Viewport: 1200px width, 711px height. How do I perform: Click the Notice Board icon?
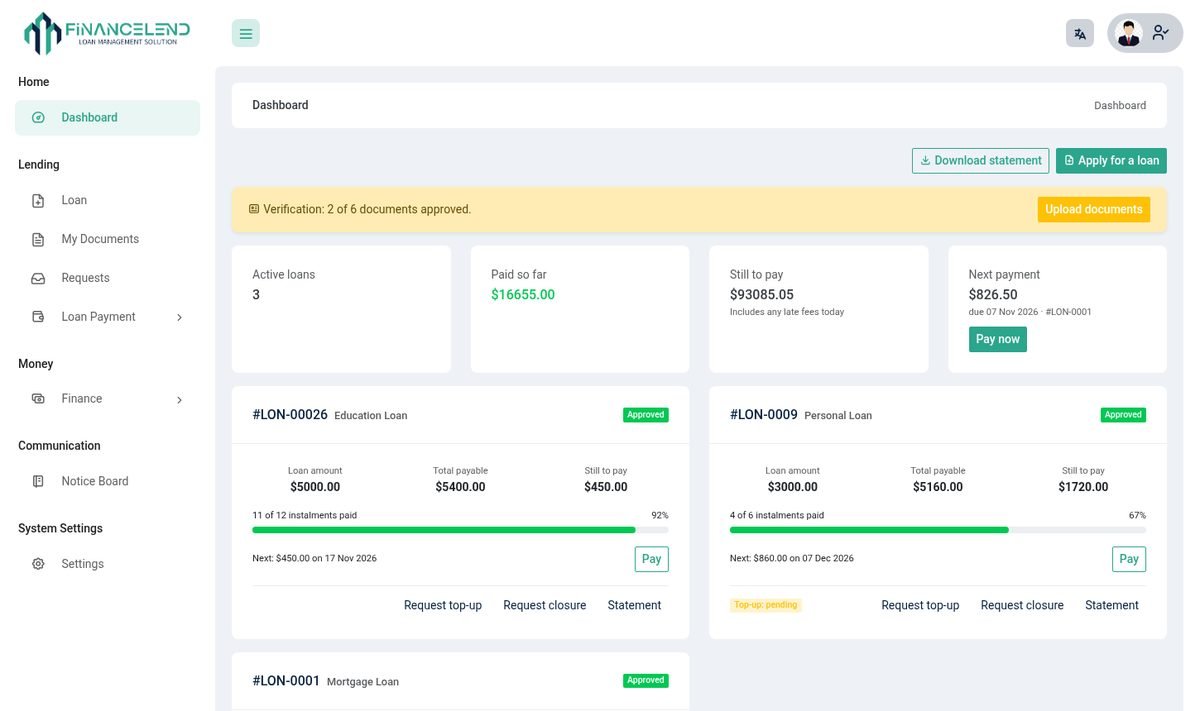coord(38,481)
